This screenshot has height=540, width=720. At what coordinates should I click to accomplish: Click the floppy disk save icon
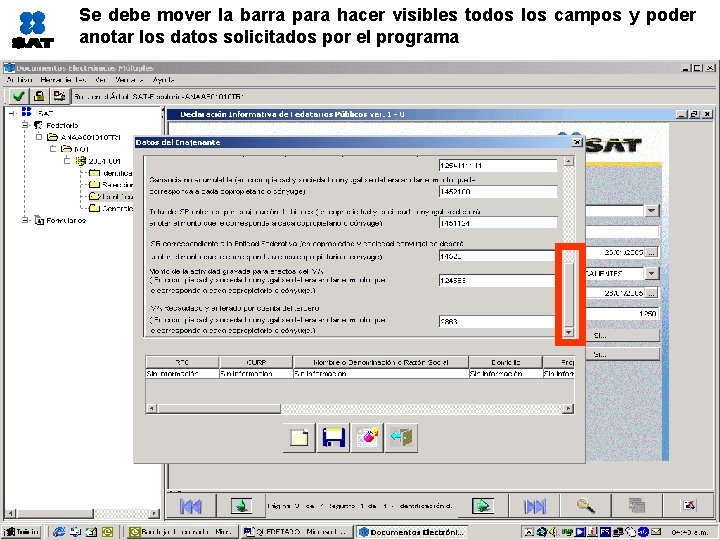pos(333,438)
